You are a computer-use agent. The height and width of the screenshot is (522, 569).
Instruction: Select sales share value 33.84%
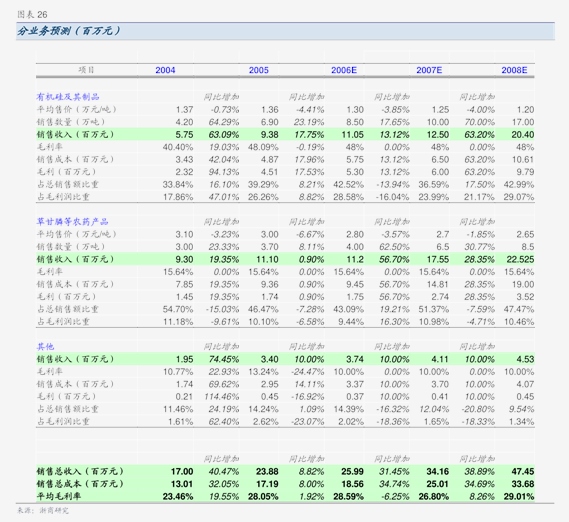pyautogui.click(x=178, y=184)
